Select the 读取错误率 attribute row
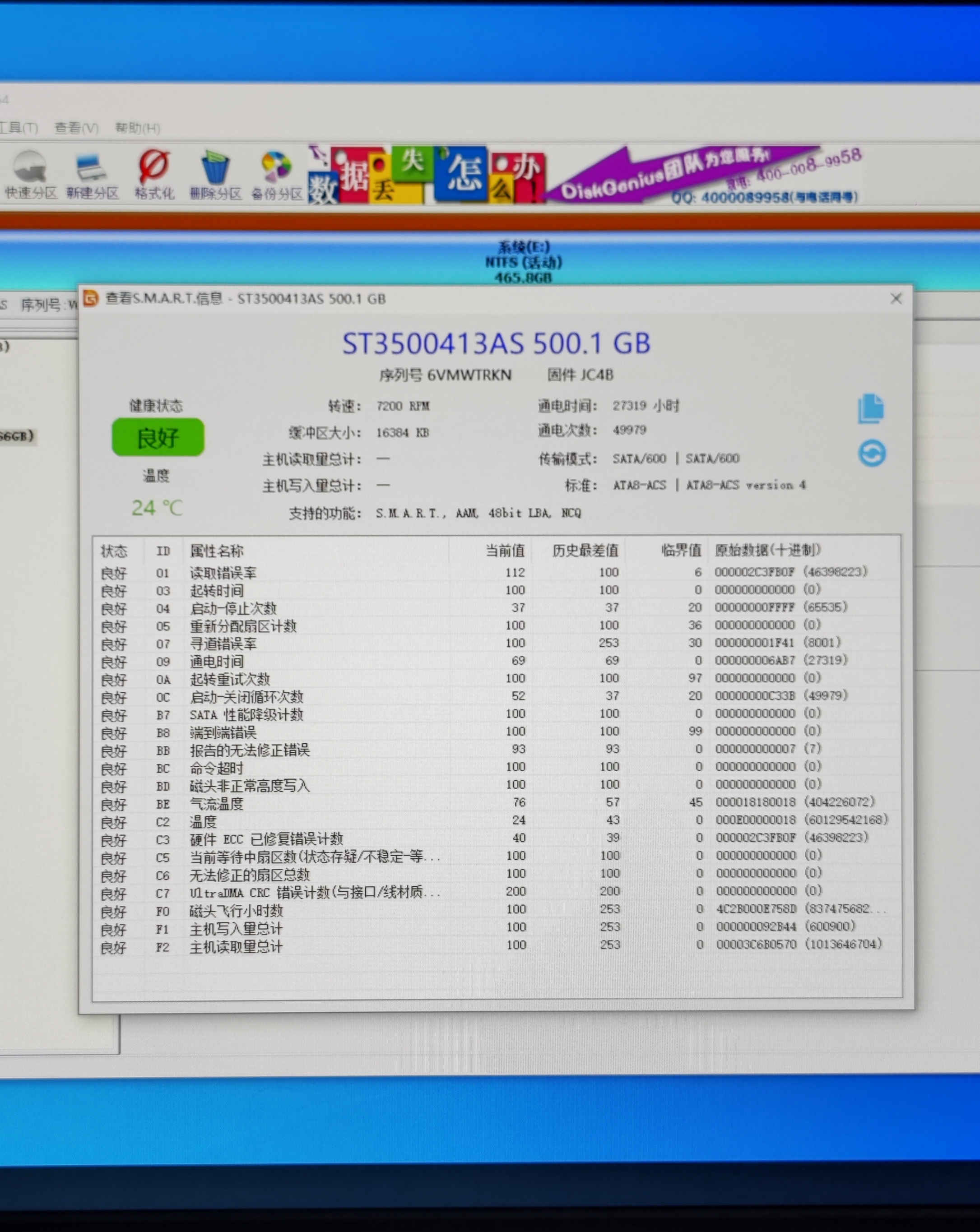Image resolution: width=980 pixels, height=1232 pixels. click(x=497, y=573)
